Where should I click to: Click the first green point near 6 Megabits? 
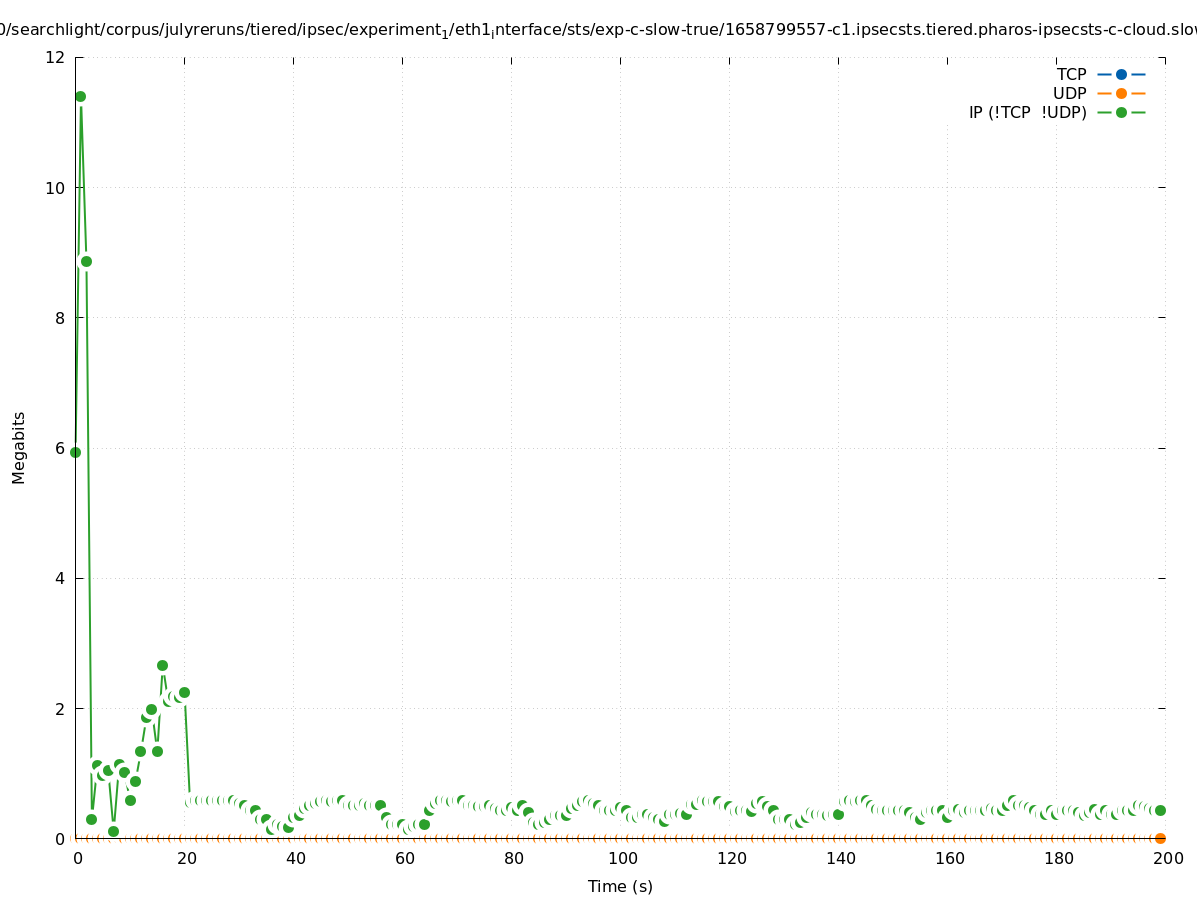[x=75, y=452]
